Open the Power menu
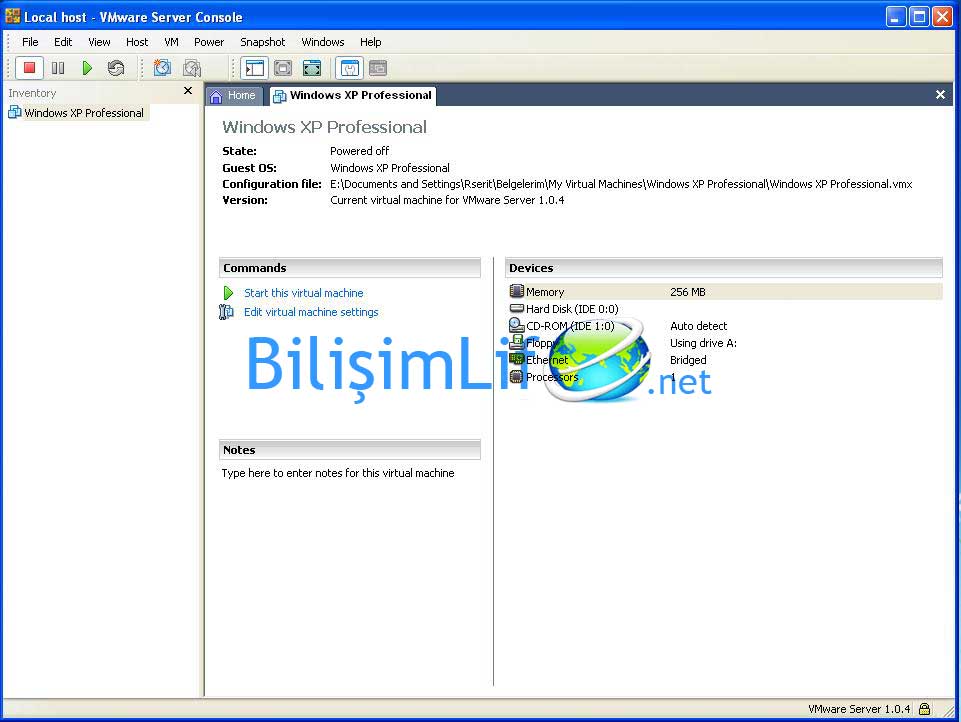Image resolution: width=961 pixels, height=722 pixels. coord(209,42)
